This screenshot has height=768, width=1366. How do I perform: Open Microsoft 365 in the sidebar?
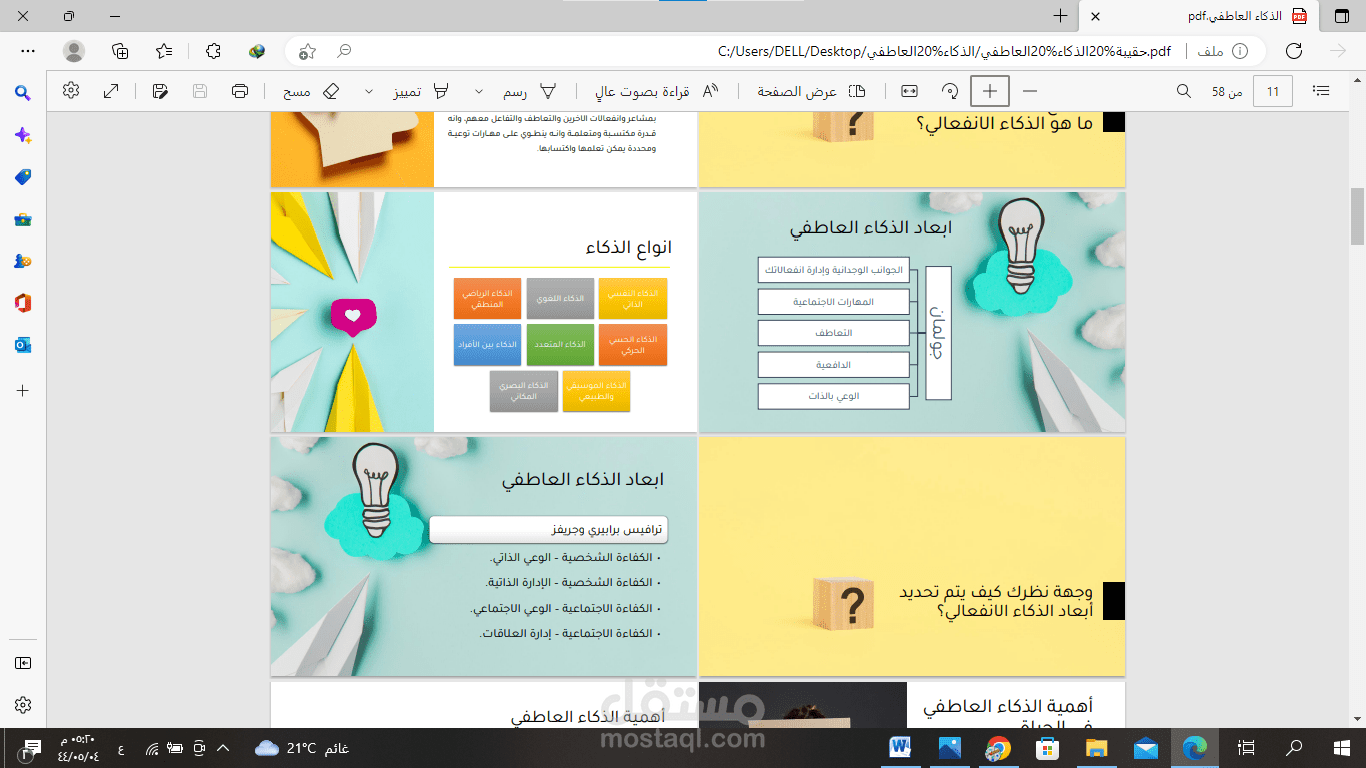click(23, 303)
